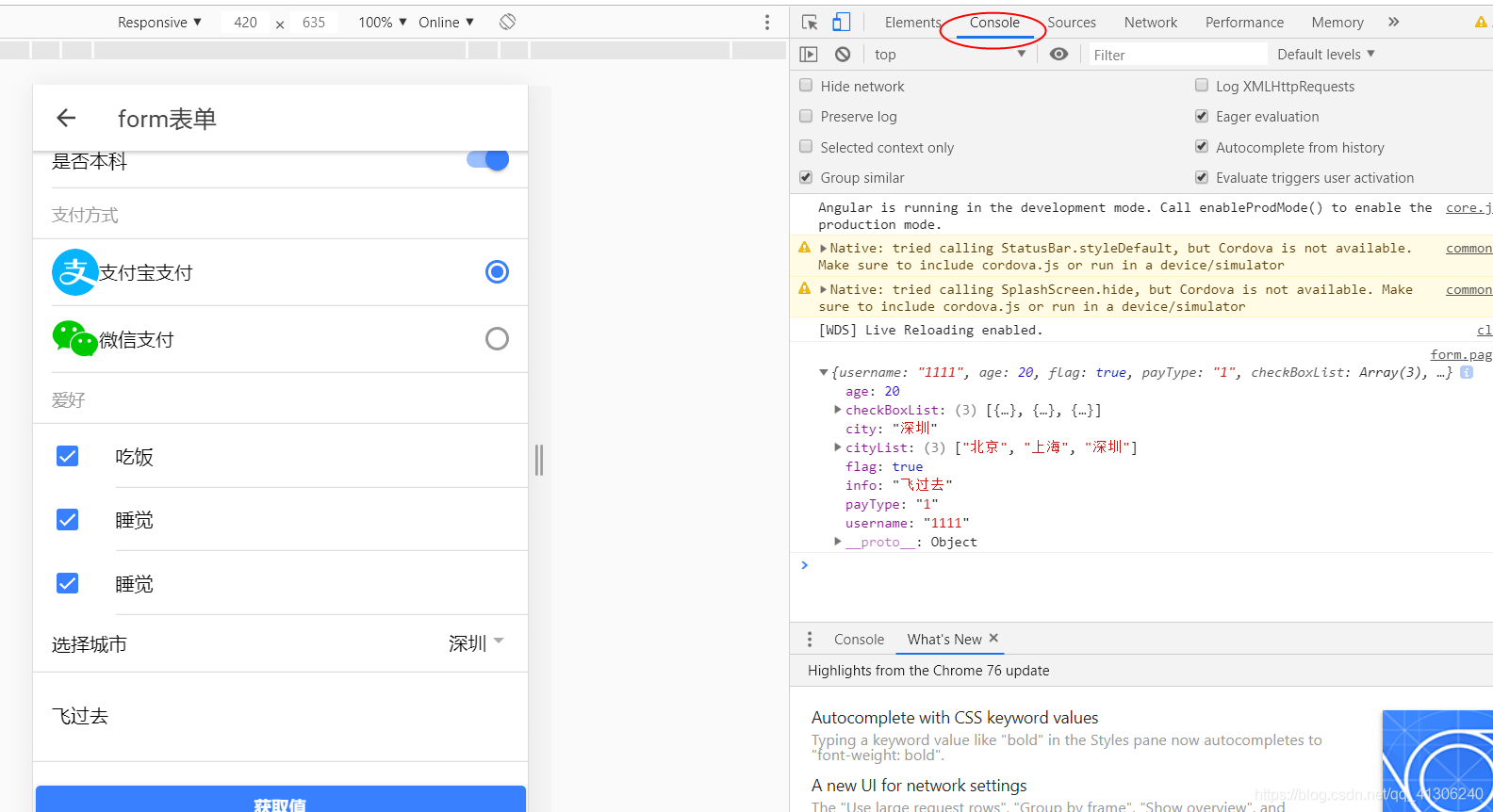1493x812 pixels.
Task: Click the WeChat Pay logo icon
Action: 75,339
